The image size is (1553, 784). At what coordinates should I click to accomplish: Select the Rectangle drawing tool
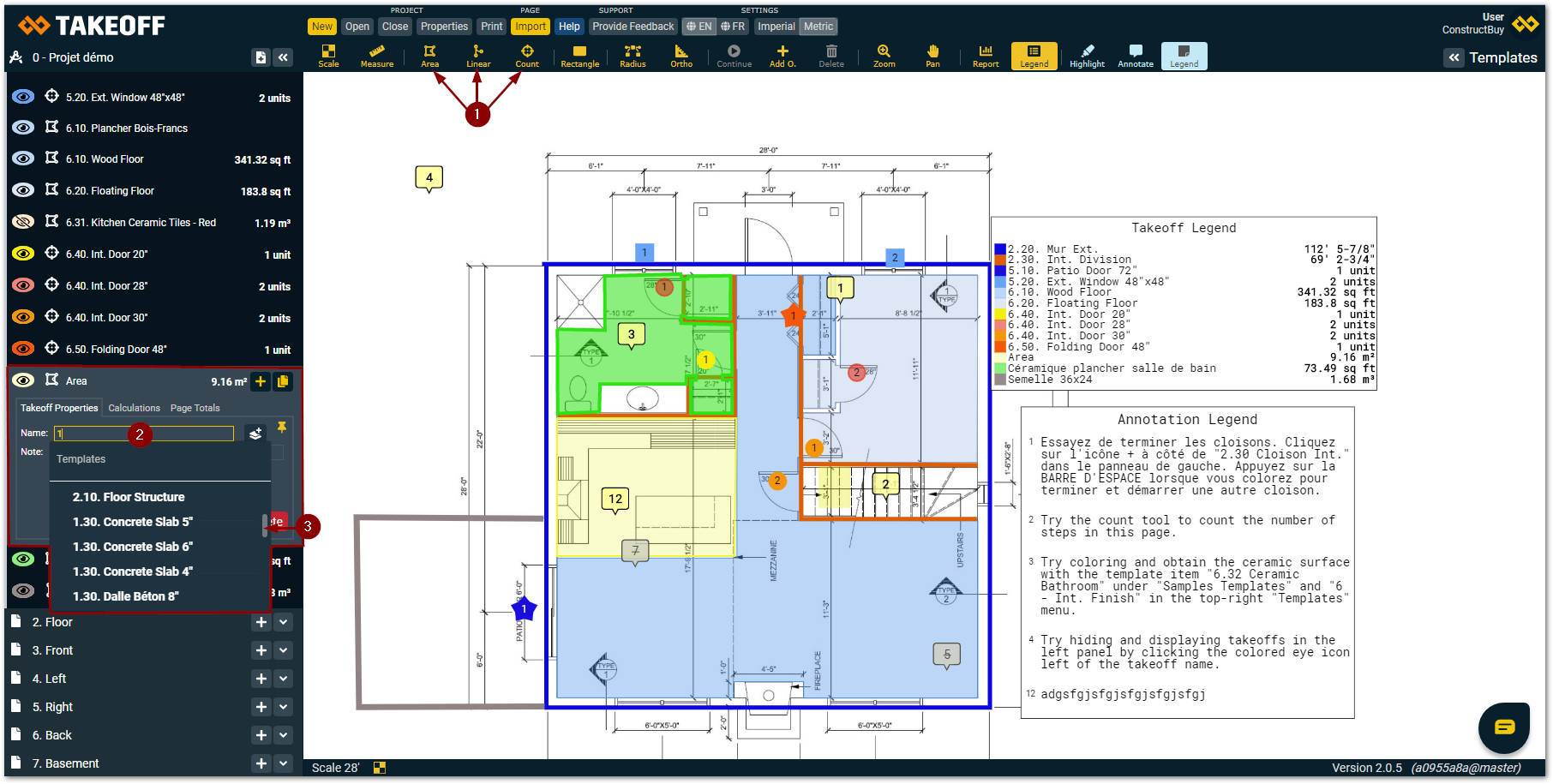tap(579, 56)
